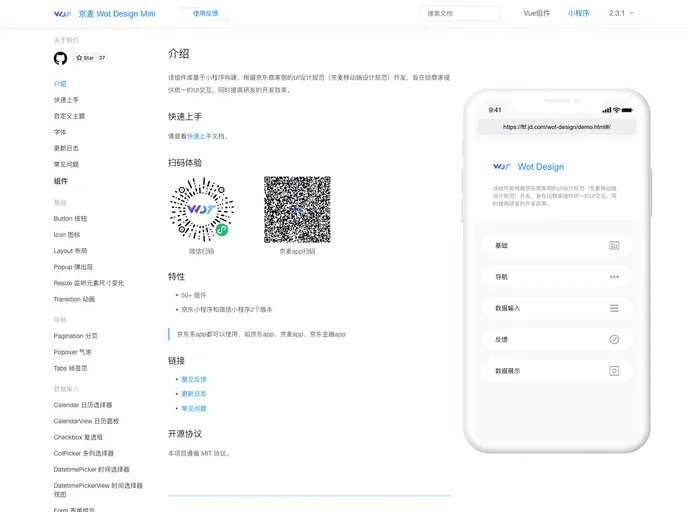Click the 京麦app QR code image
The width and height of the screenshot is (688, 512).
tap(297, 209)
